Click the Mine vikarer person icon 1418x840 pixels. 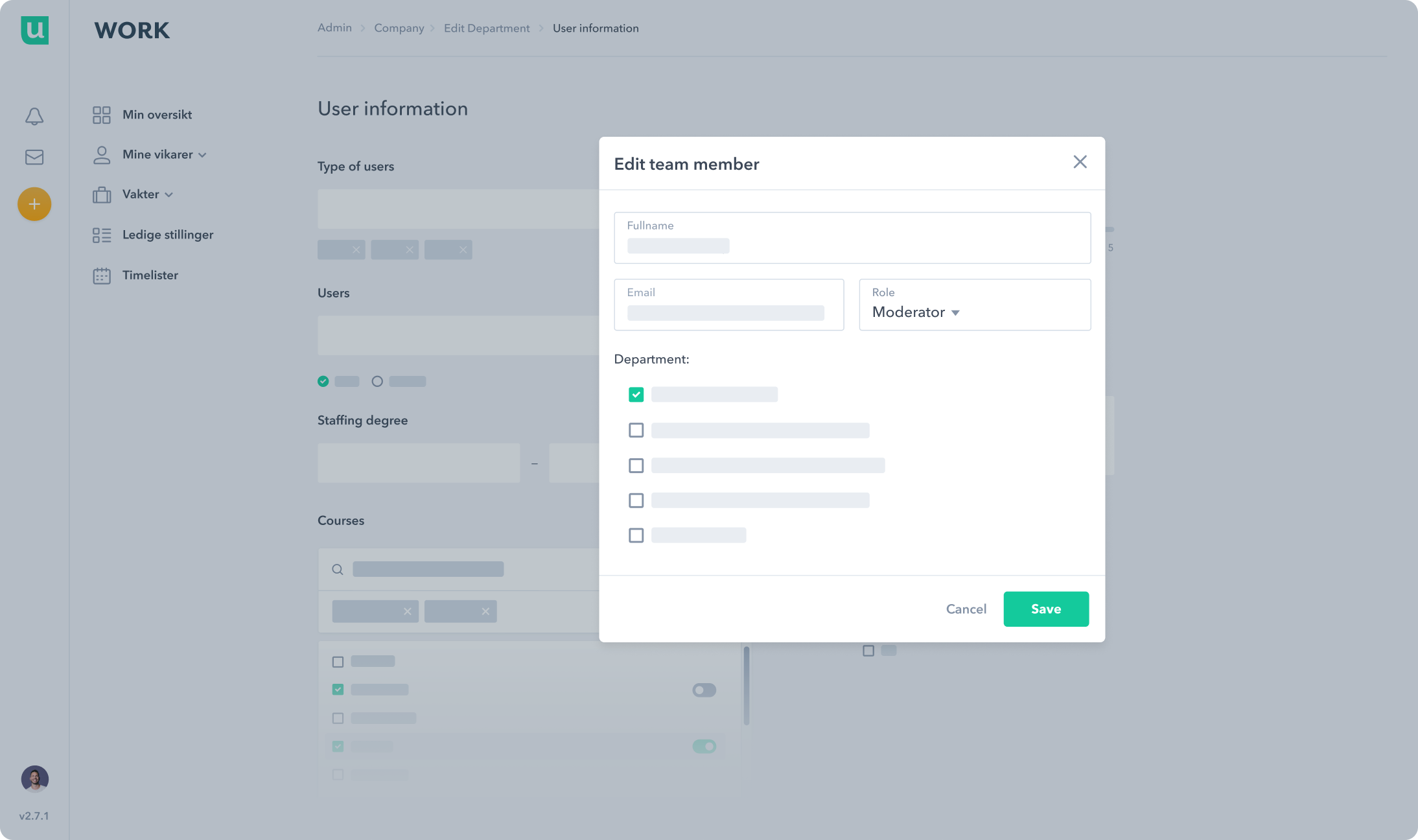[x=102, y=154]
